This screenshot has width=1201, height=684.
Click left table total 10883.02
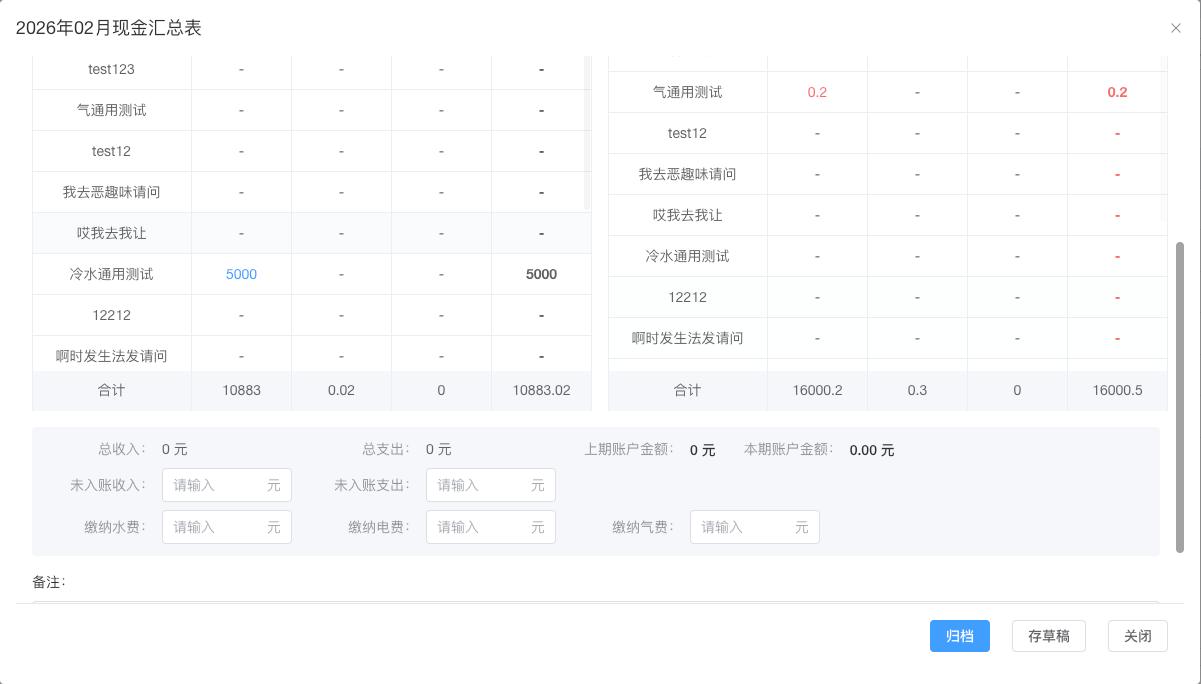coord(541,391)
